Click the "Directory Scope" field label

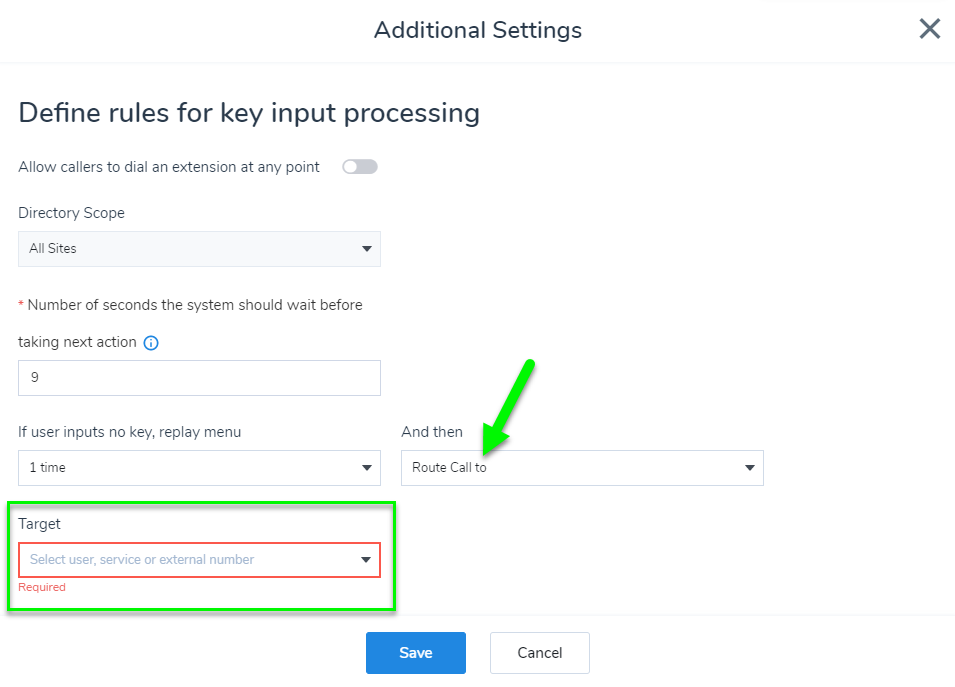pyautogui.click(x=71, y=213)
